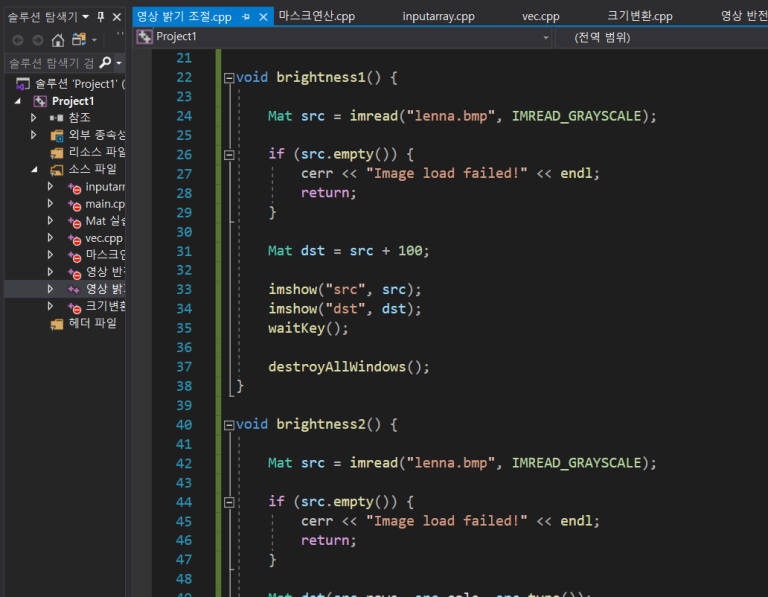Click the Forward navigation arrow in Solution Explorer
The width and height of the screenshot is (768, 597).
click(38, 40)
